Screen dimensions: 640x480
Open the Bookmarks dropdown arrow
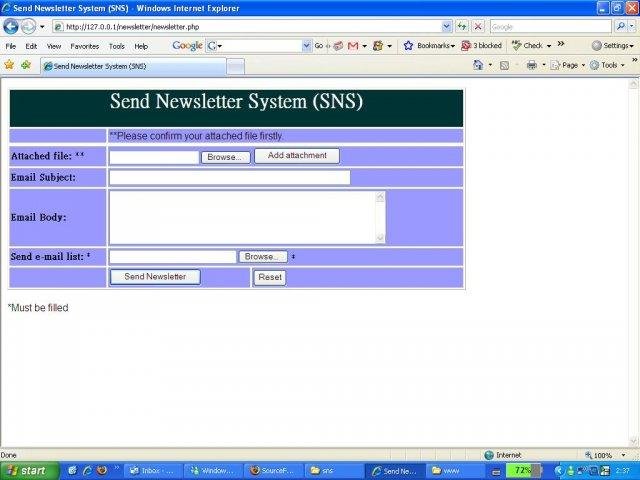click(x=453, y=46)
